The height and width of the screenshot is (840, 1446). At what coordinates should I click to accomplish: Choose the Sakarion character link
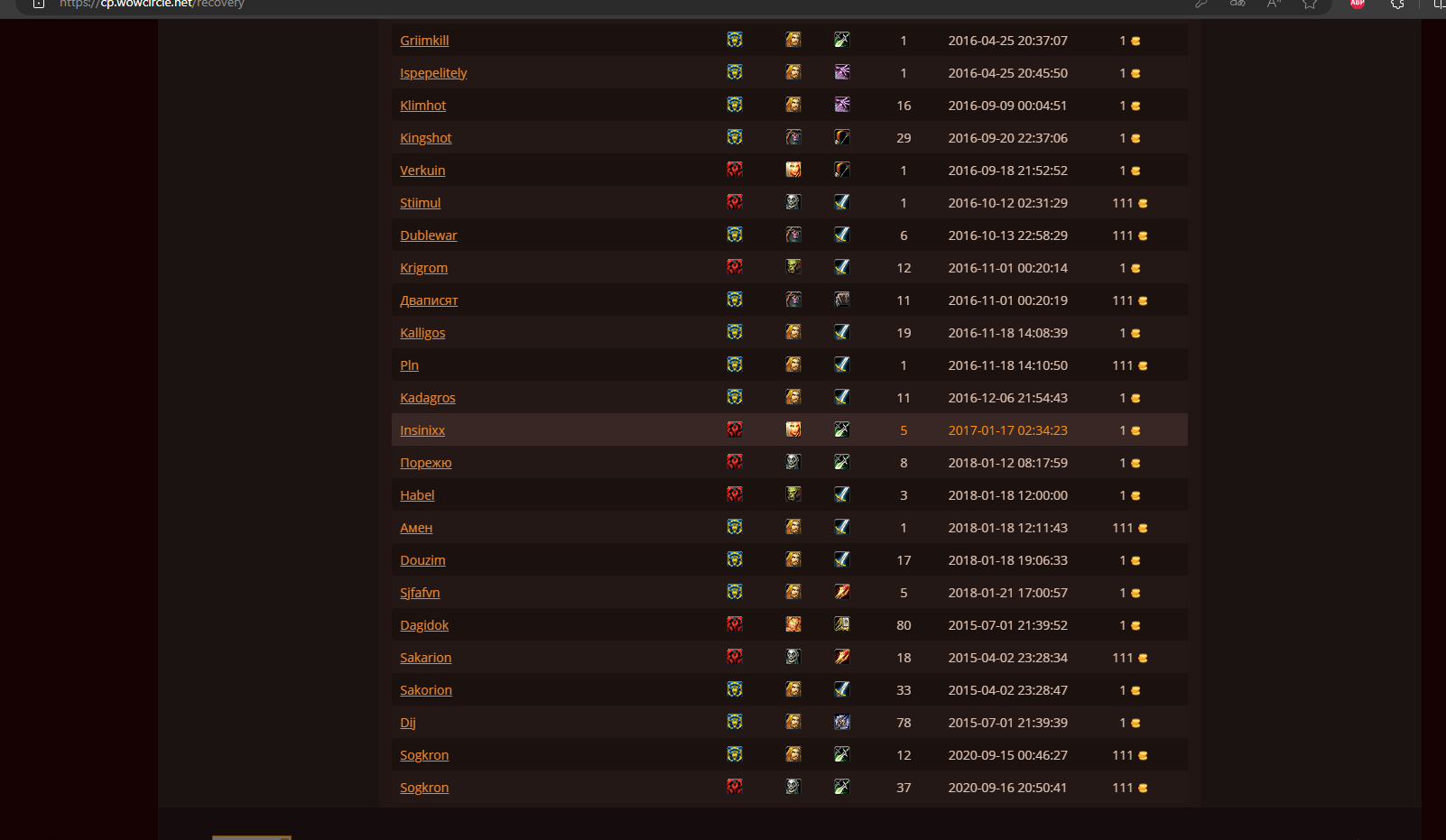[425, 658]
